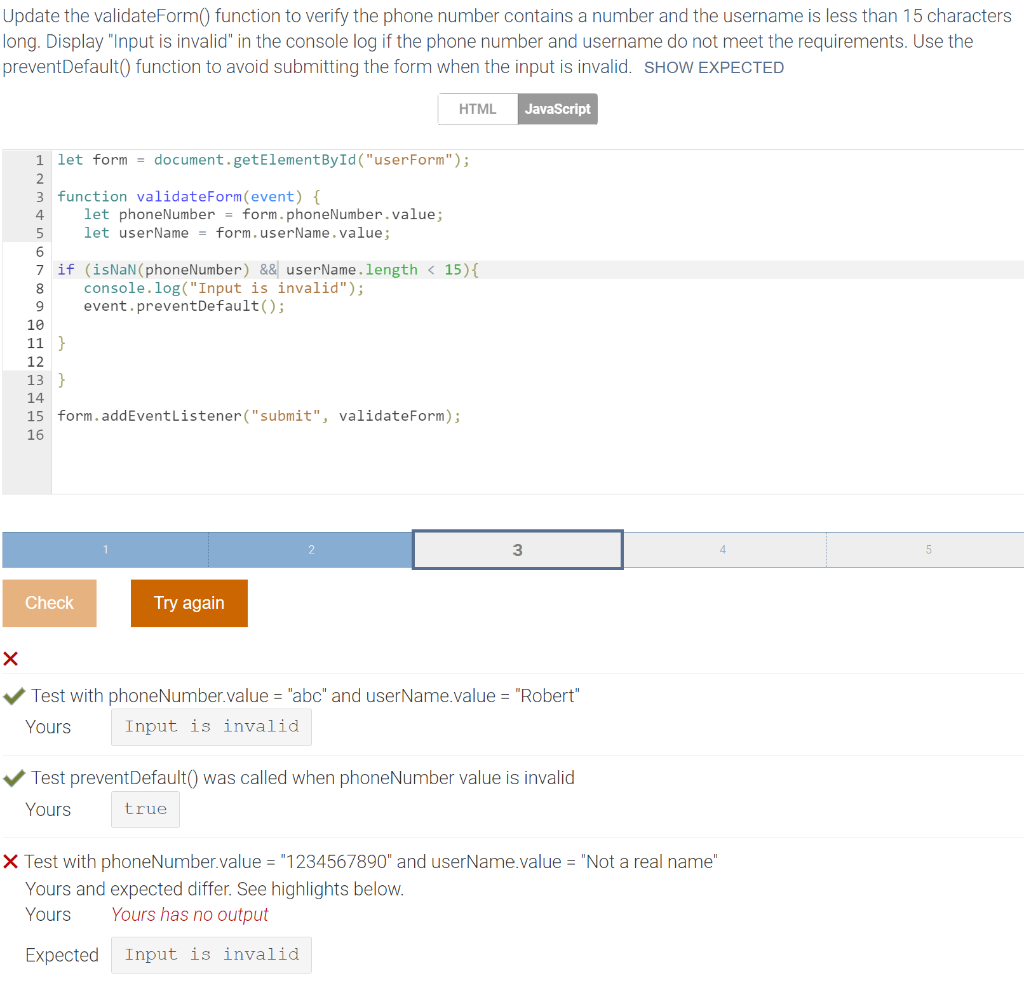The height and width of the screenshot is (985, 1024).
Task: Select step 3 in the progress bar
Action: click(517, 549)
